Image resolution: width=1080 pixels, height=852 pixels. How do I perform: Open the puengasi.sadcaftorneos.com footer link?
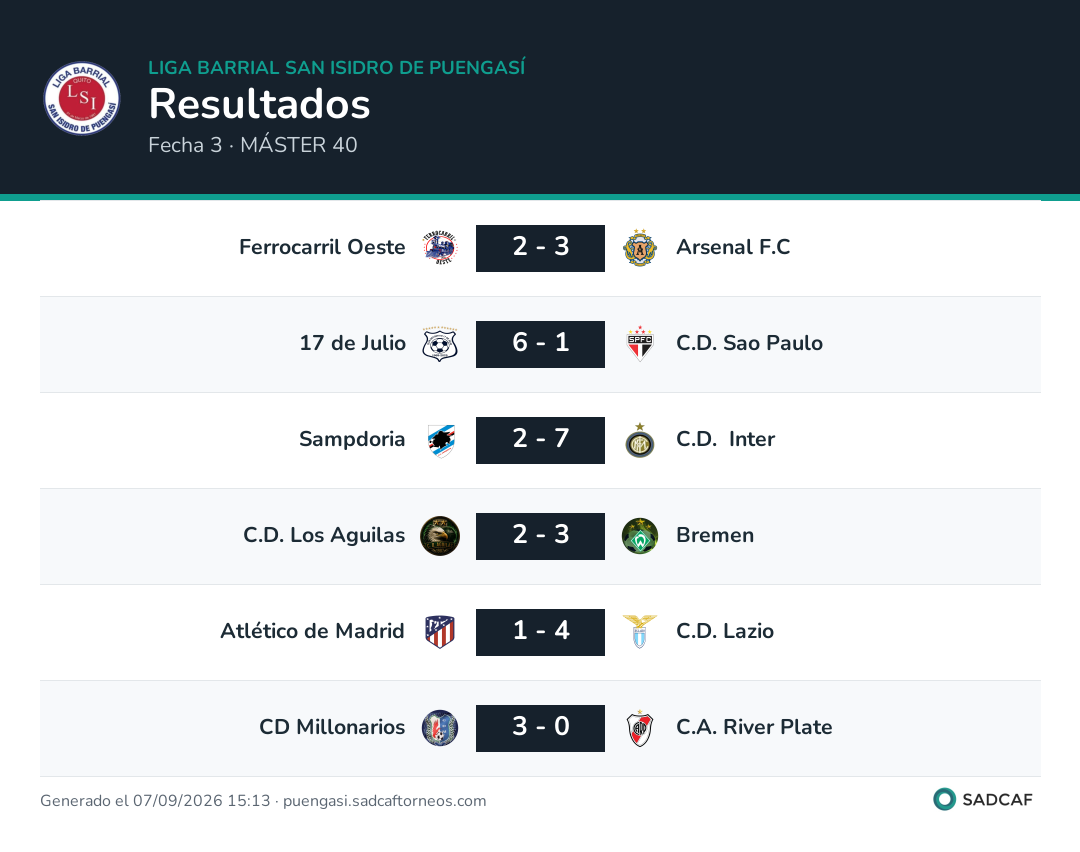coord(384,800)
